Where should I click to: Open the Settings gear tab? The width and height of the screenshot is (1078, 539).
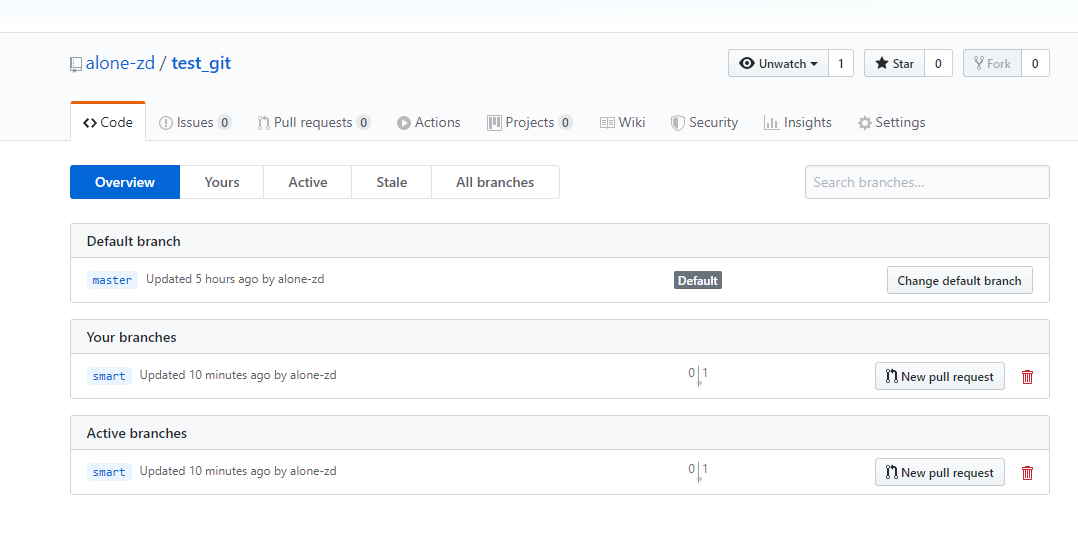tap(891, 122)
